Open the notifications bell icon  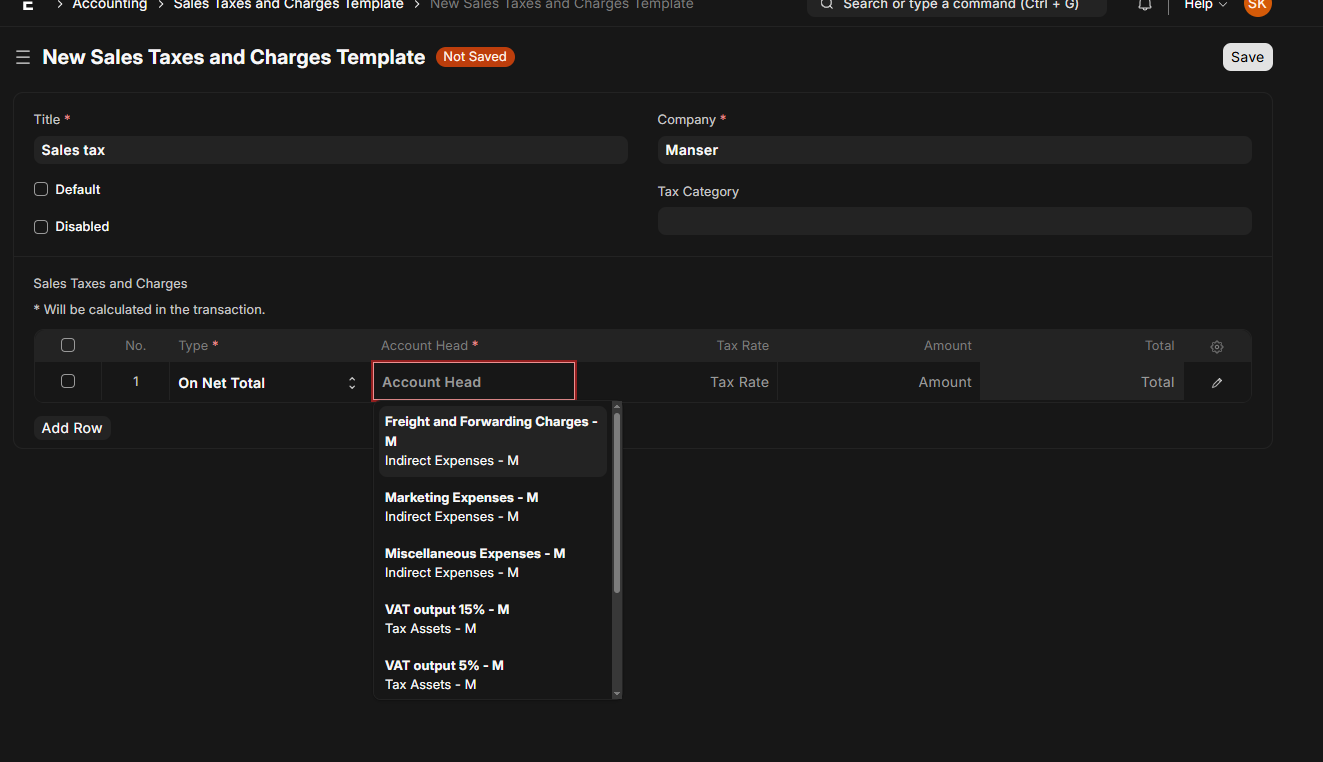(x=1145, y=5)
